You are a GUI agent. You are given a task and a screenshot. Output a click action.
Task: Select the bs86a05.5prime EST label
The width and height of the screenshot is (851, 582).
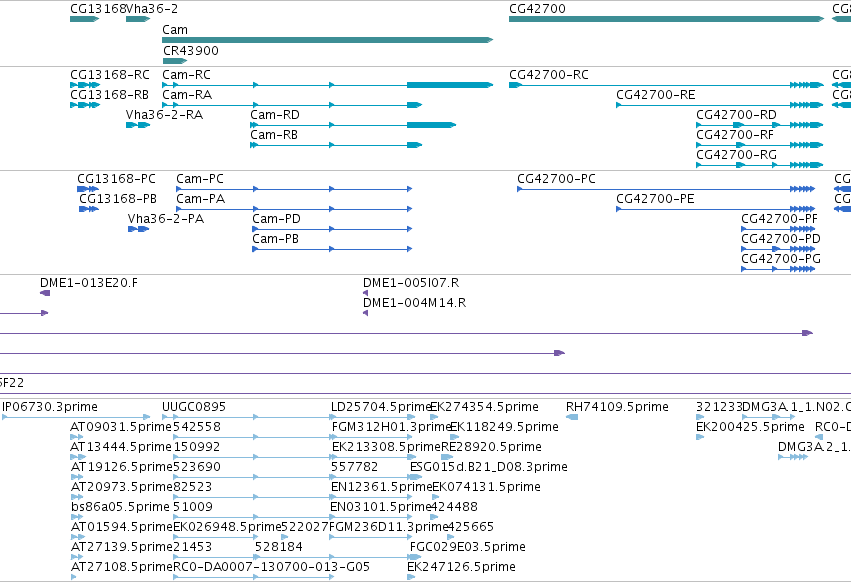click(x=120, y=508)
